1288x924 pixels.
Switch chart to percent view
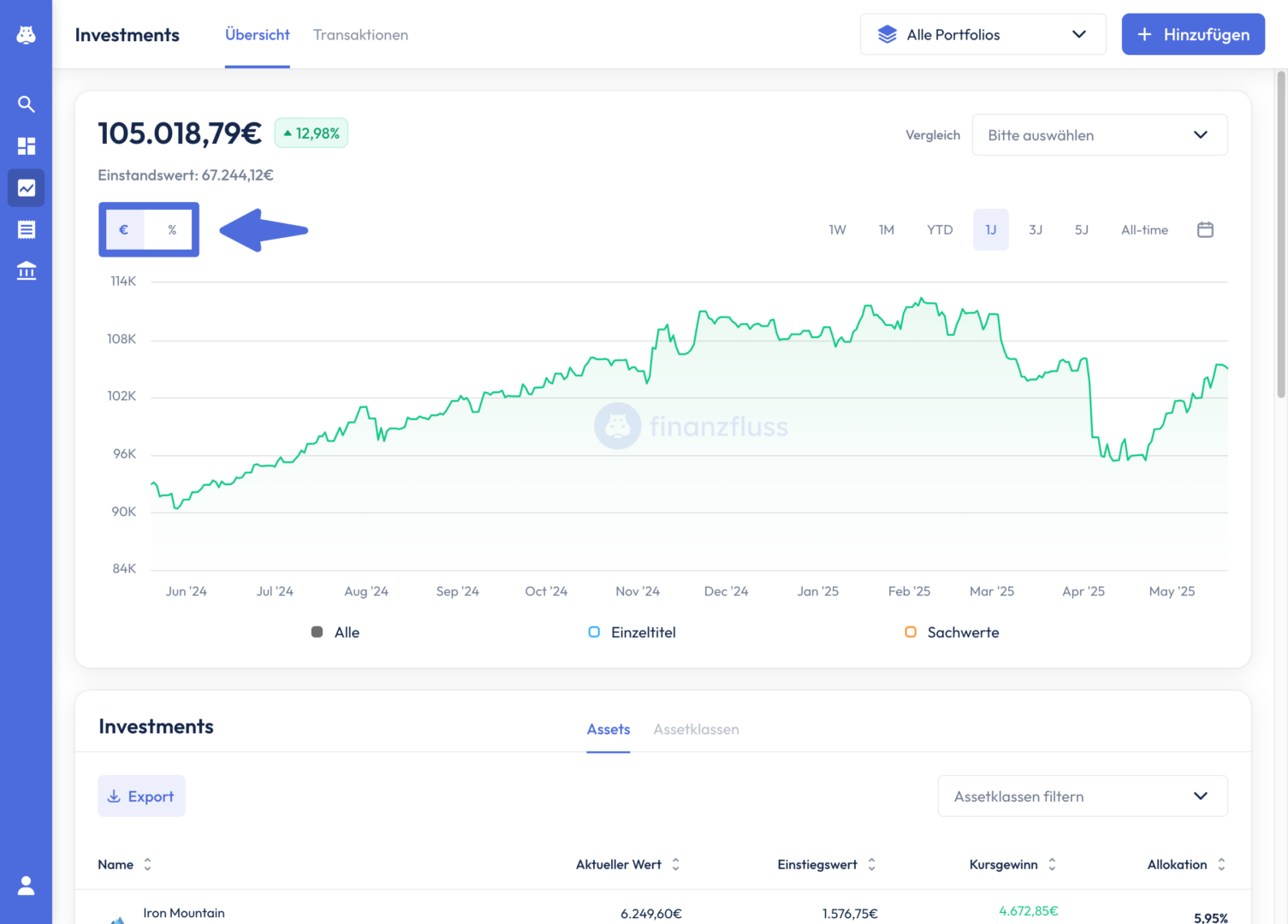[x=172, y=229]
